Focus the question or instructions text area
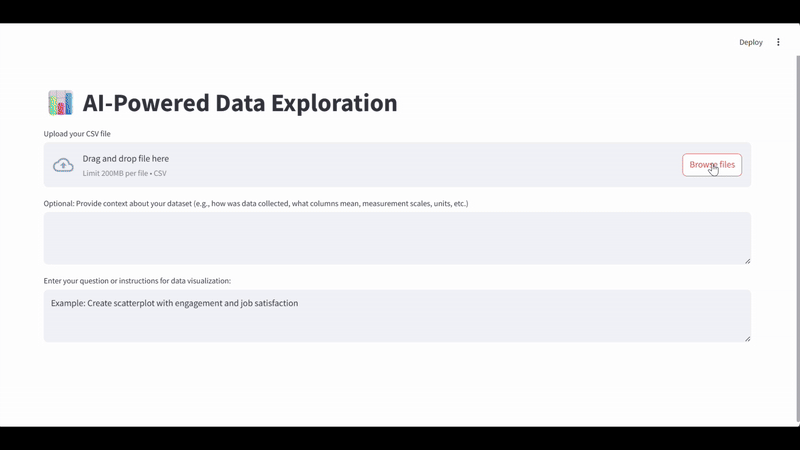This screenshot has width=800, height=450. (397, 322)
